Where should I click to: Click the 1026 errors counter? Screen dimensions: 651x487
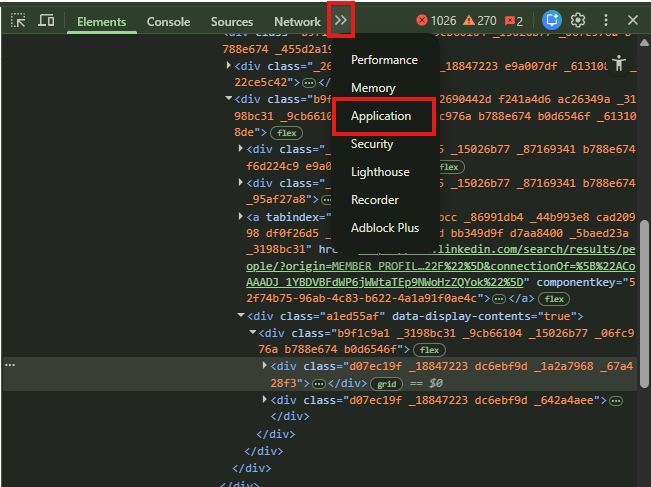(436, 20)
